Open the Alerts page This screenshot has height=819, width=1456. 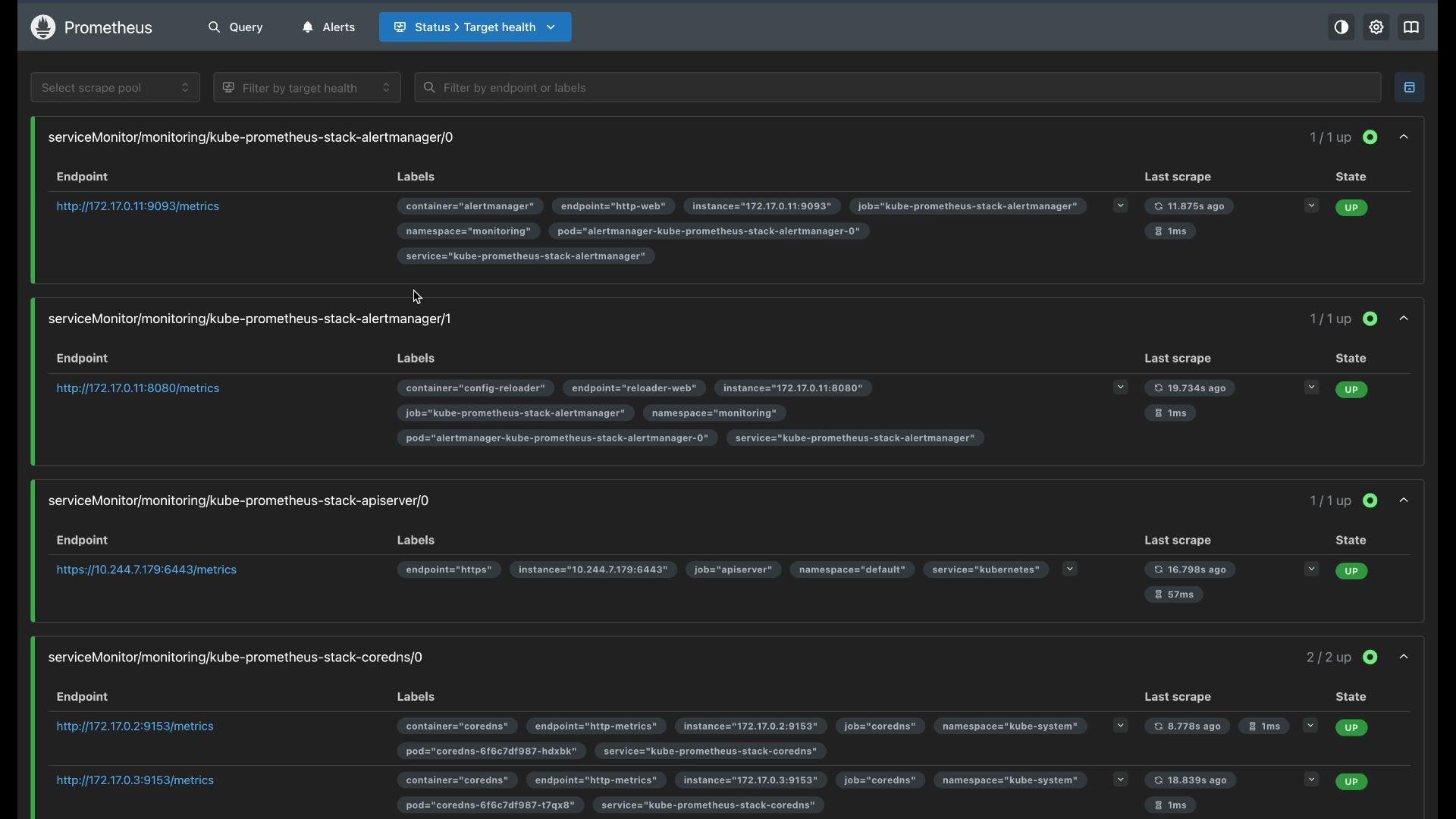(x=328, y=27)
